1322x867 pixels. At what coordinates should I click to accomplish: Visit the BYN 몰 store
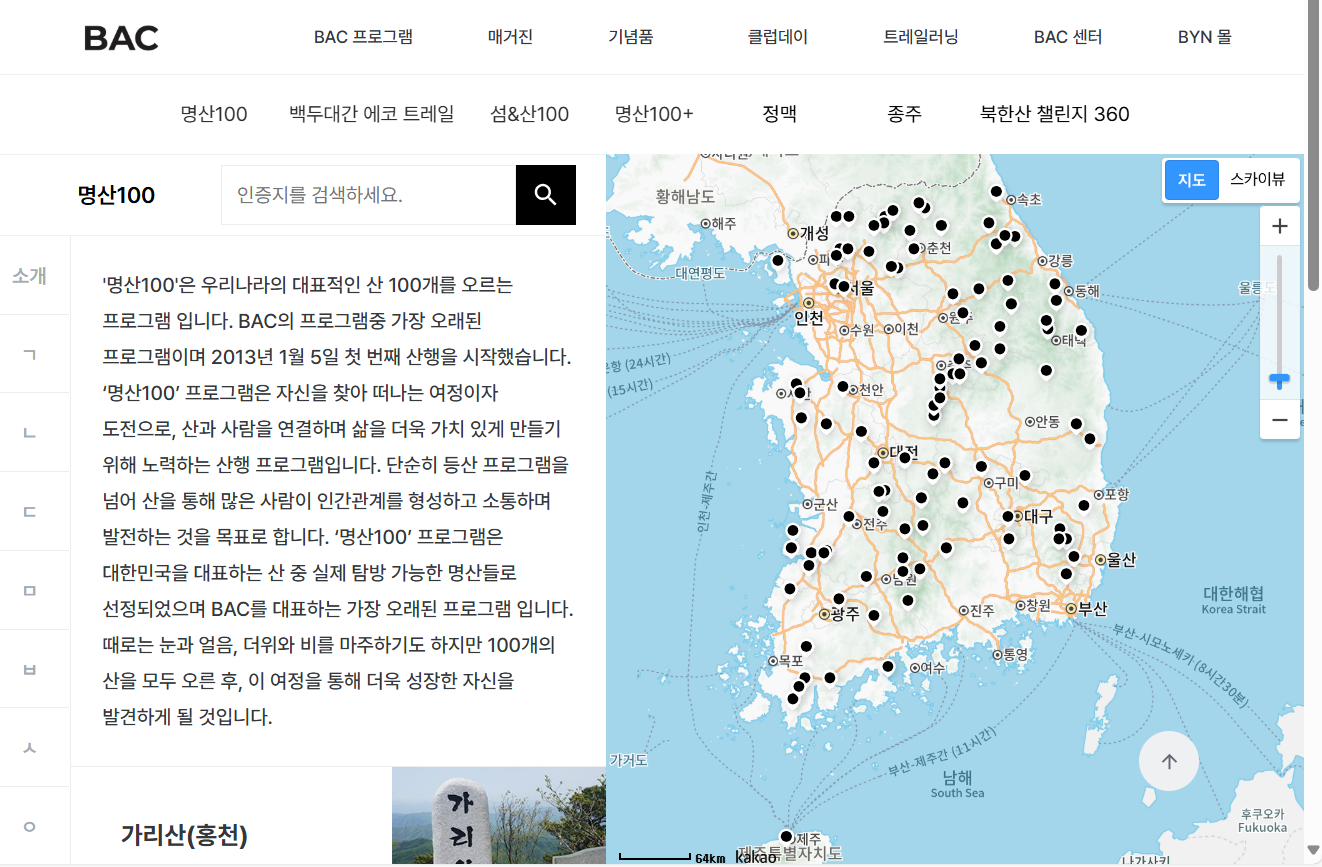(1204, 37)
